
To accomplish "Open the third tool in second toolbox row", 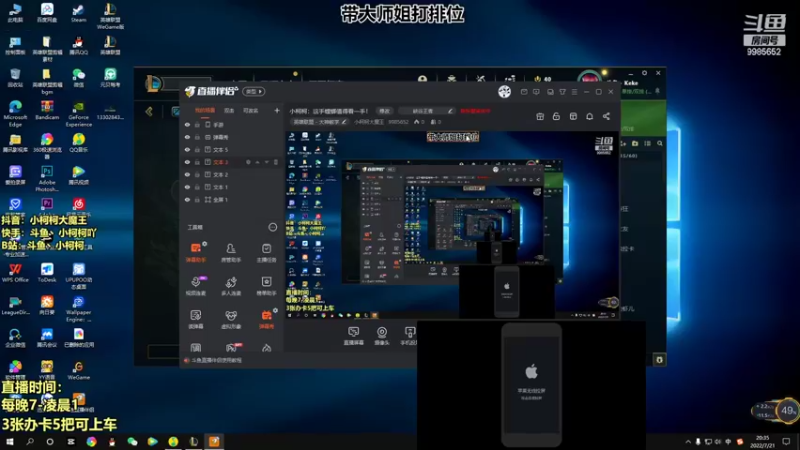I will click(266, 286).
